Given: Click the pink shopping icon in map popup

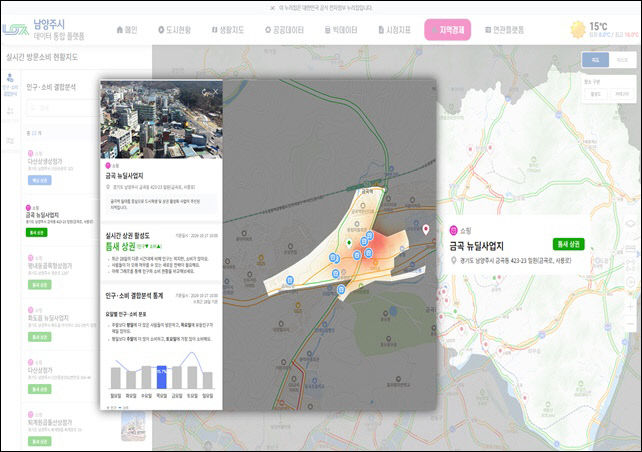Looking at the screenshot, I should pos(453,231).
